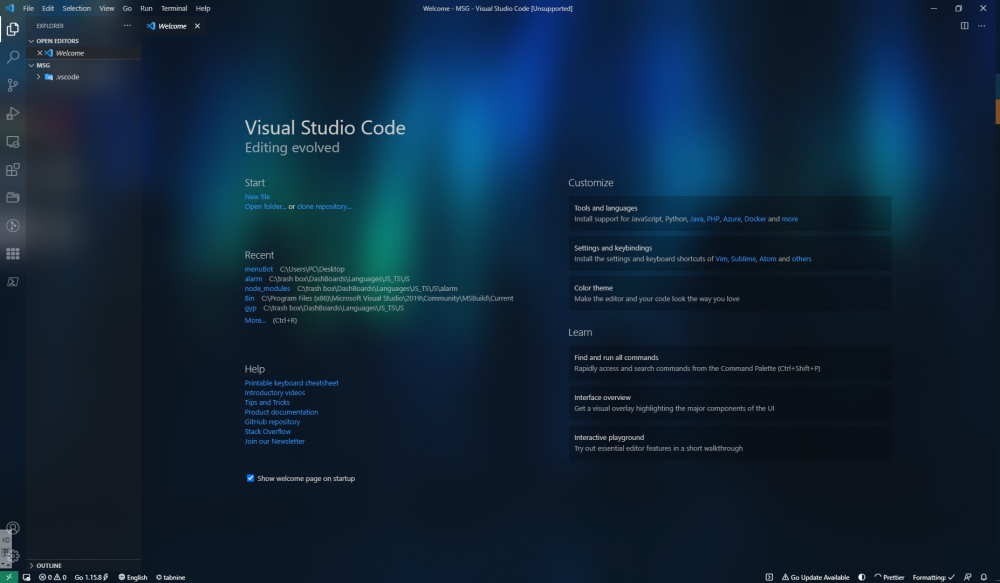The image size is (1000, 583).
Task: Toggle Formatting checkmark in status bar
Action: coord(933,577)
